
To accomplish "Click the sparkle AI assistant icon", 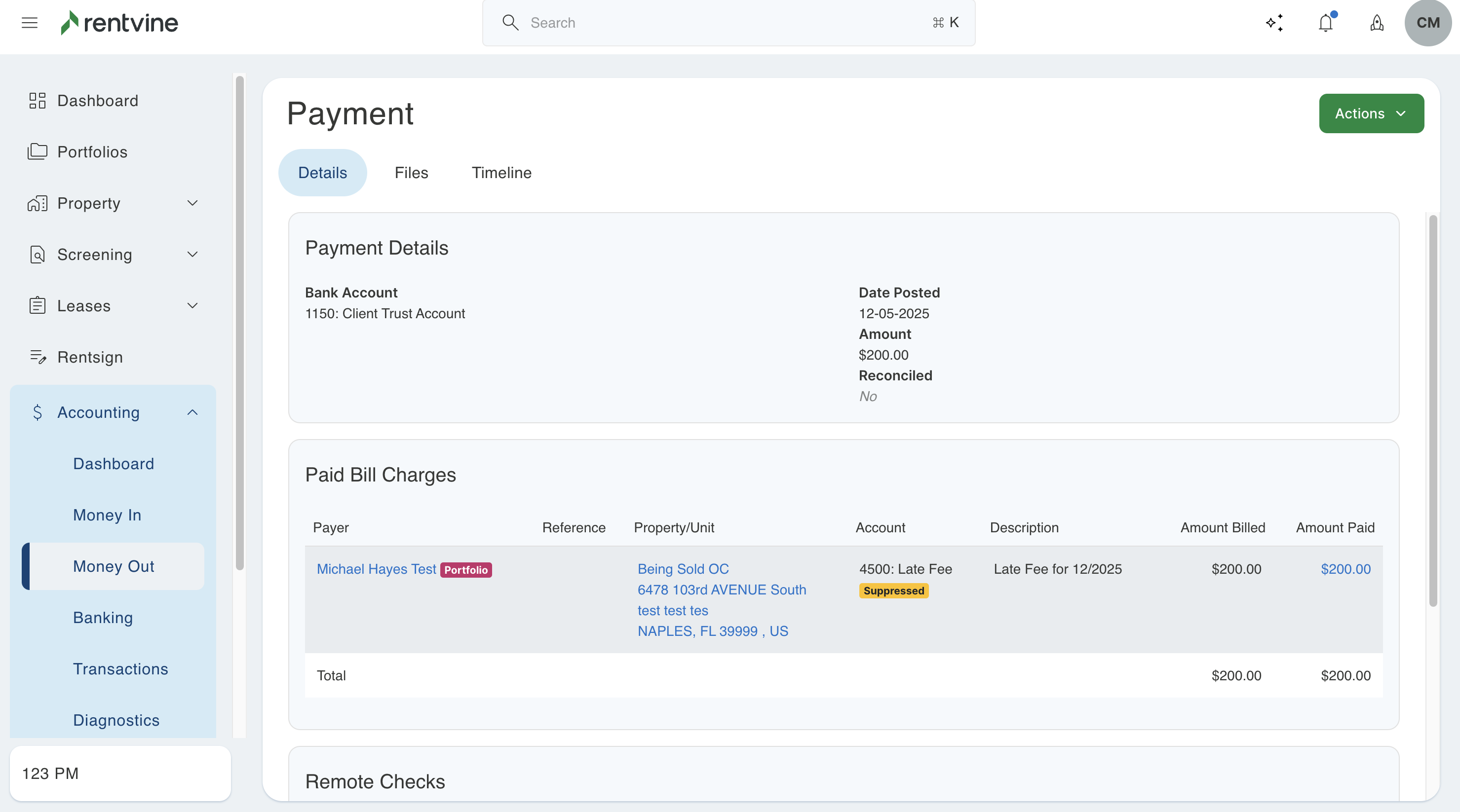I will [x=1274, y=23].
